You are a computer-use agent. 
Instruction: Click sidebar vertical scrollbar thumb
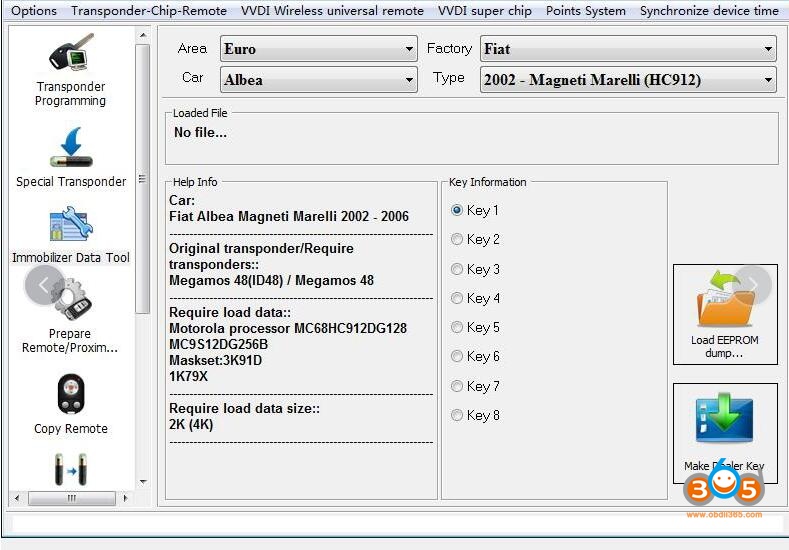coord(143,179)
